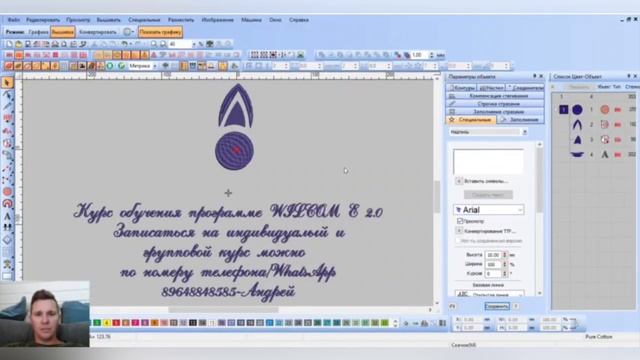Click the dark blue color block in row 1
The image size is (640, 360).
564,109
